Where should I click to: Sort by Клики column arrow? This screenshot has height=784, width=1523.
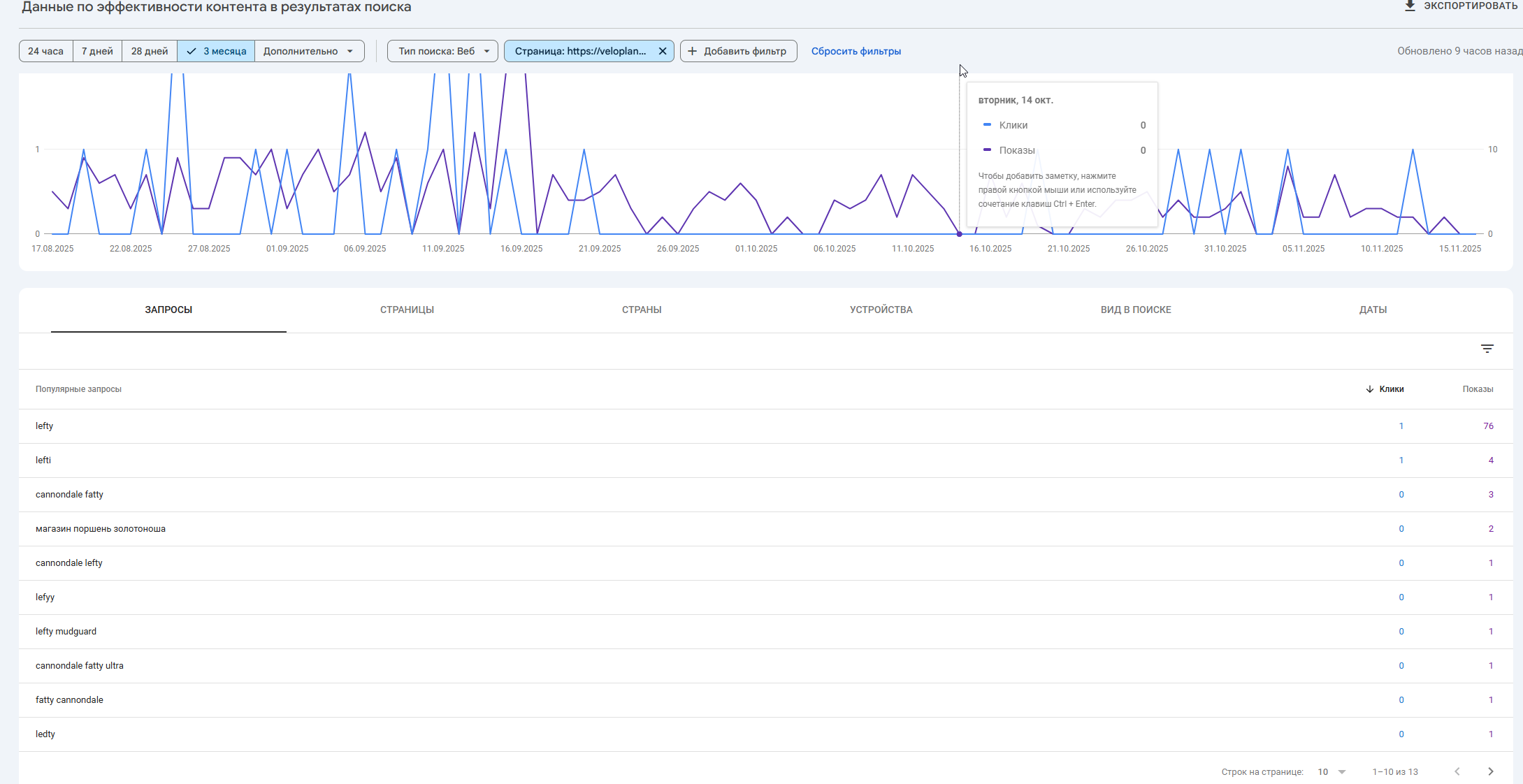1369,389
